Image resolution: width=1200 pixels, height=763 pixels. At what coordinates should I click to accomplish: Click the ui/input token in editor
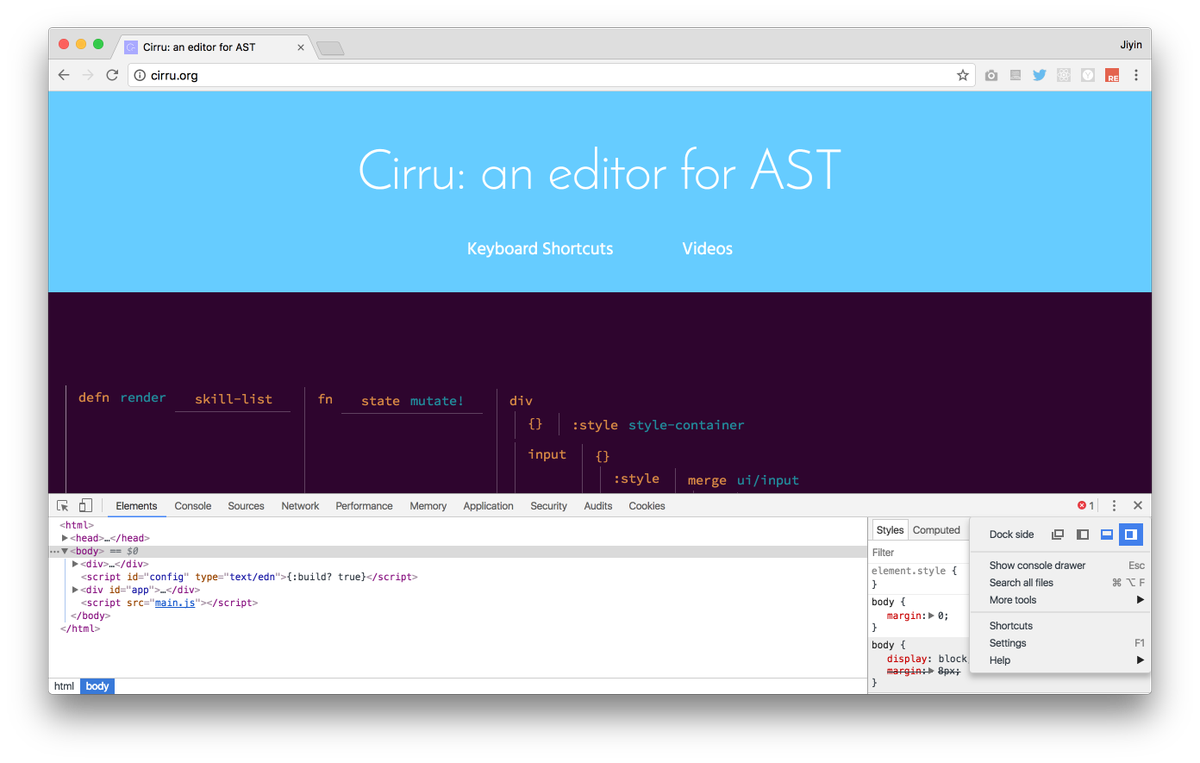click(768, 480)
